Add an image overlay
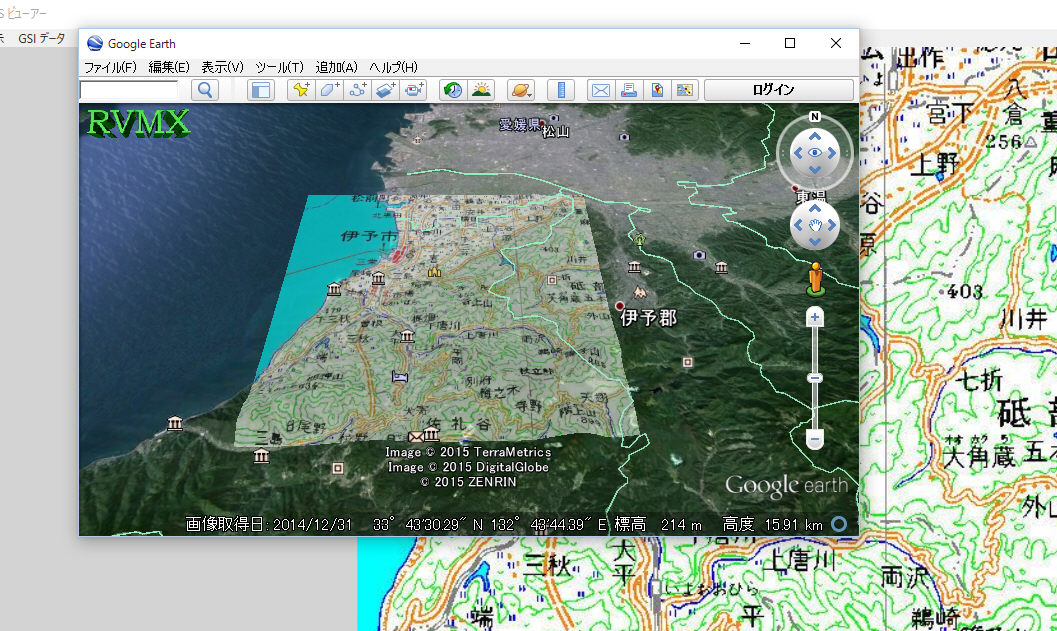This screenshot has height=631, width=1057. point(386,90)
